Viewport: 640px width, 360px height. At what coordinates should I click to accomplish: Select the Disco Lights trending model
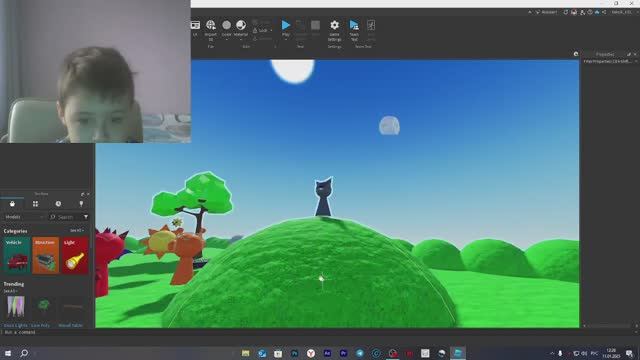tap(16, 307)
